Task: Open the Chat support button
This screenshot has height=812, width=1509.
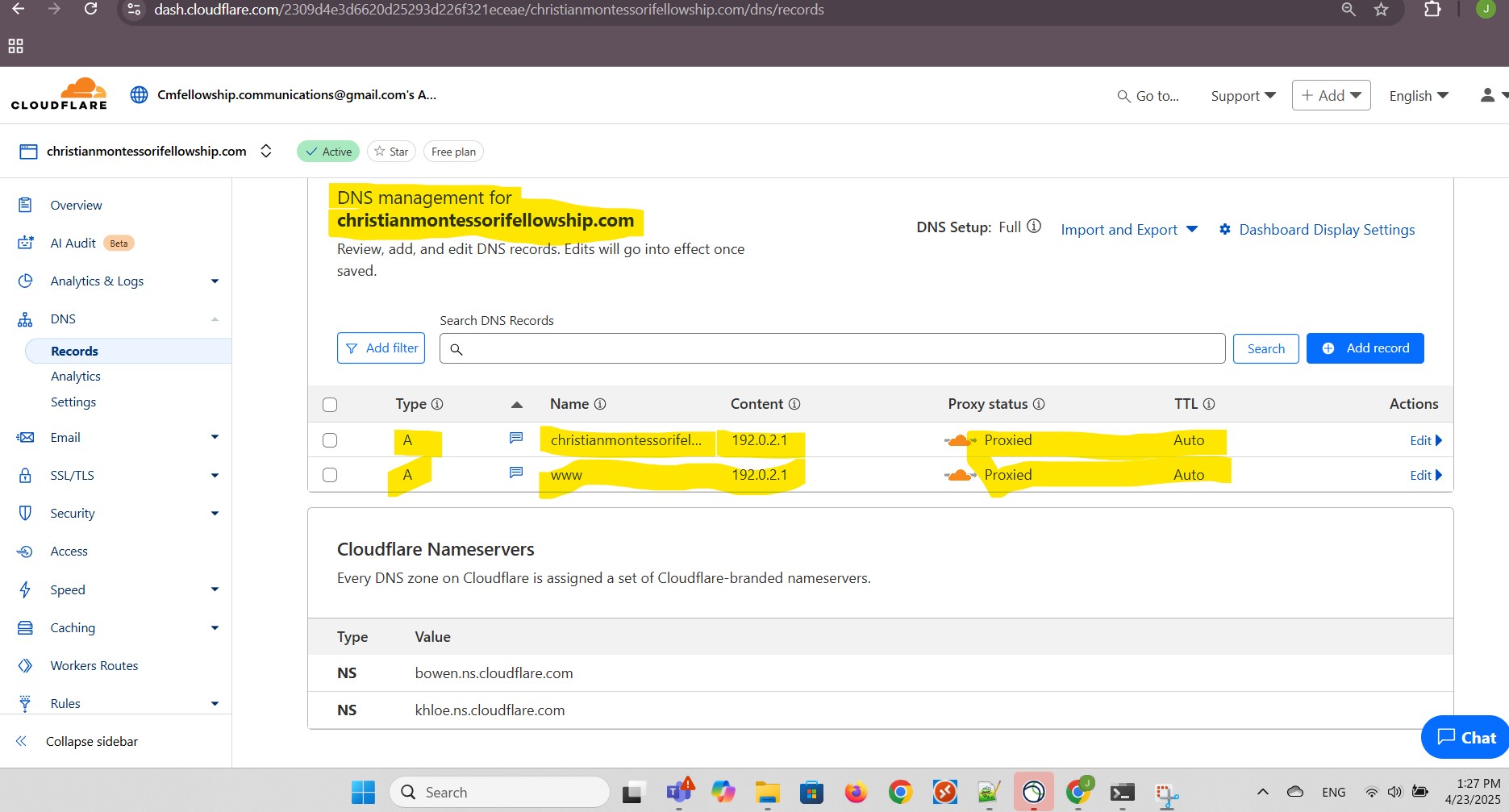Action: tap(1465, 737)
